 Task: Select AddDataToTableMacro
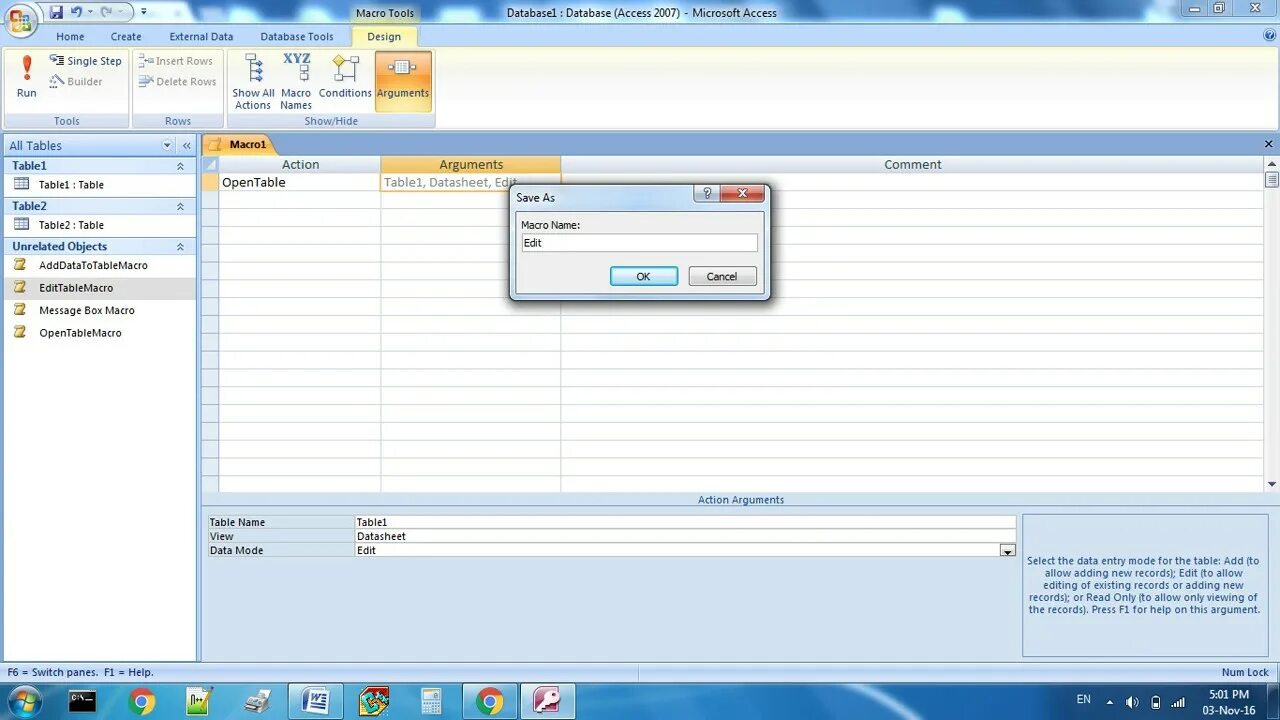coord(100,266)
